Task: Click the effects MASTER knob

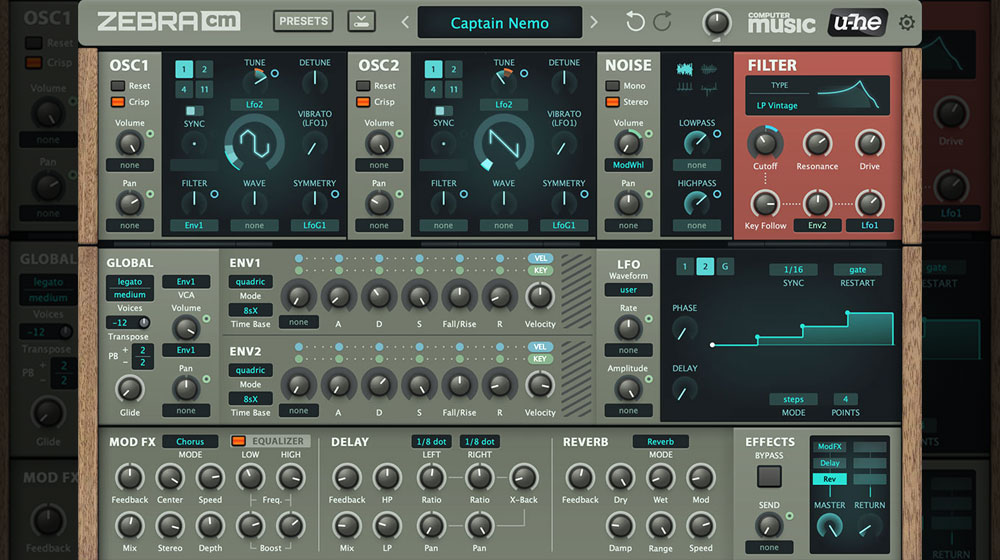Action: (829, 527)
